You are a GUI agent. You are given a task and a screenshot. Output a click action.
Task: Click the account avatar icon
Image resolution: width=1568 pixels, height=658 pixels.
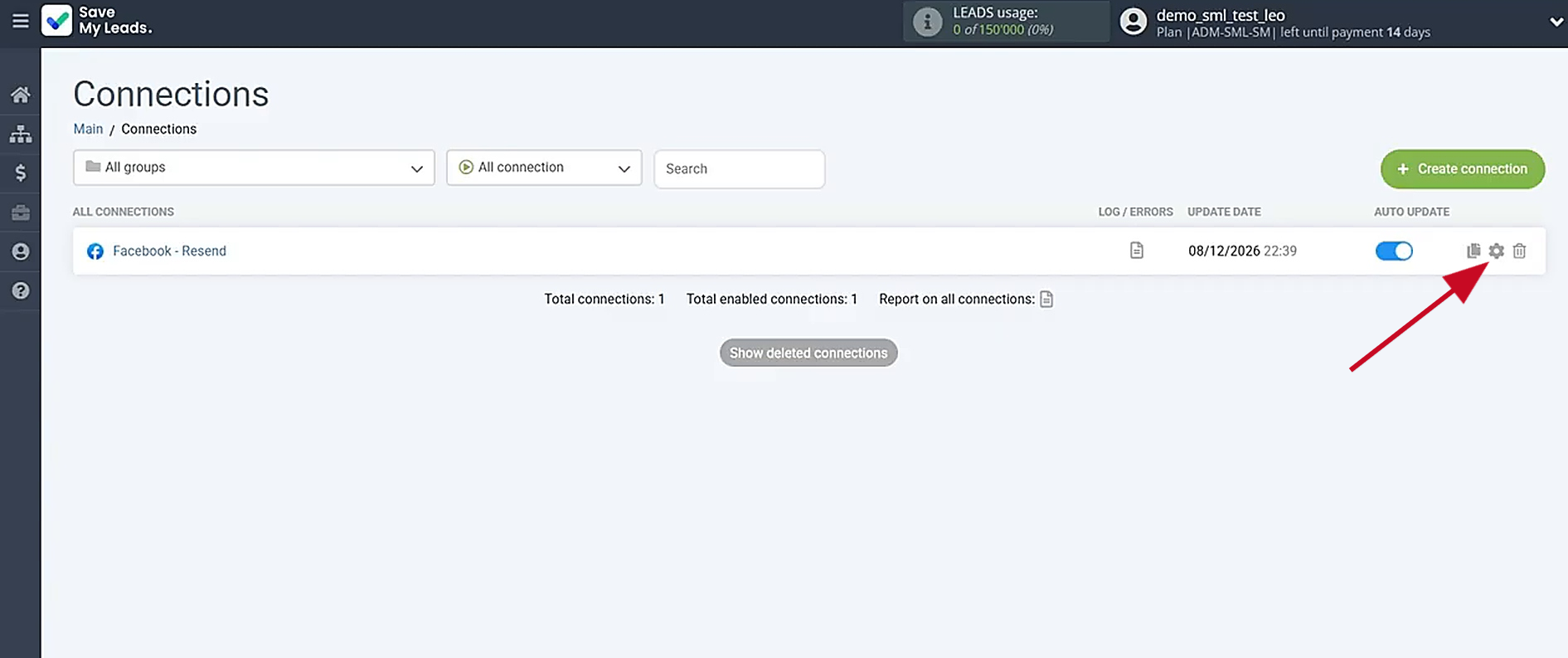[1133, 22]
